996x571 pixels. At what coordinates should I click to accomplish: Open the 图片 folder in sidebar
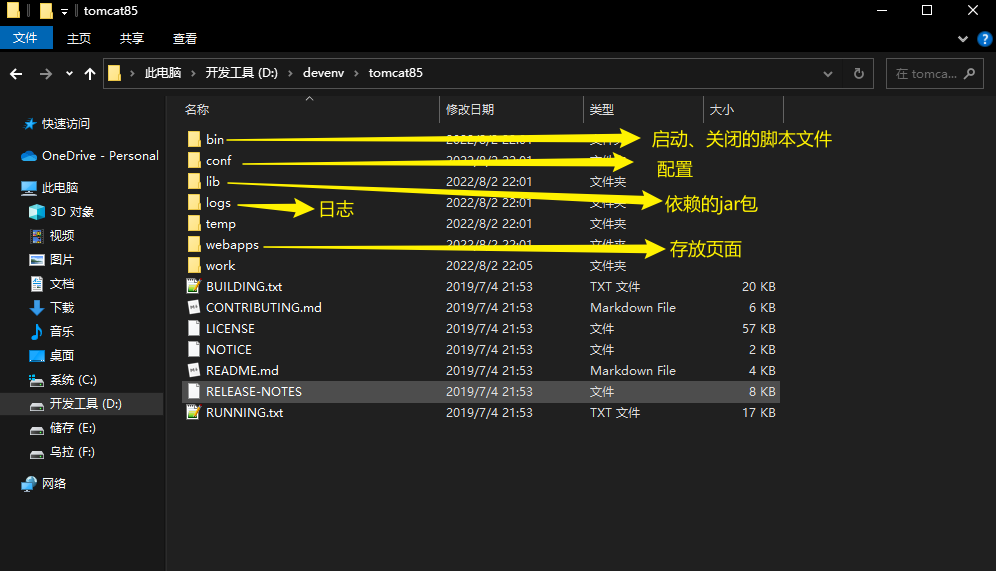coord(62,260)
